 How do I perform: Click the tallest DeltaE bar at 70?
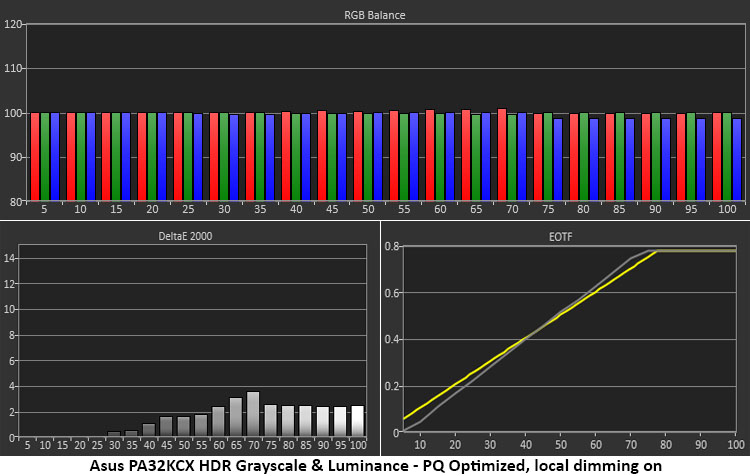(x=253, y=414)
